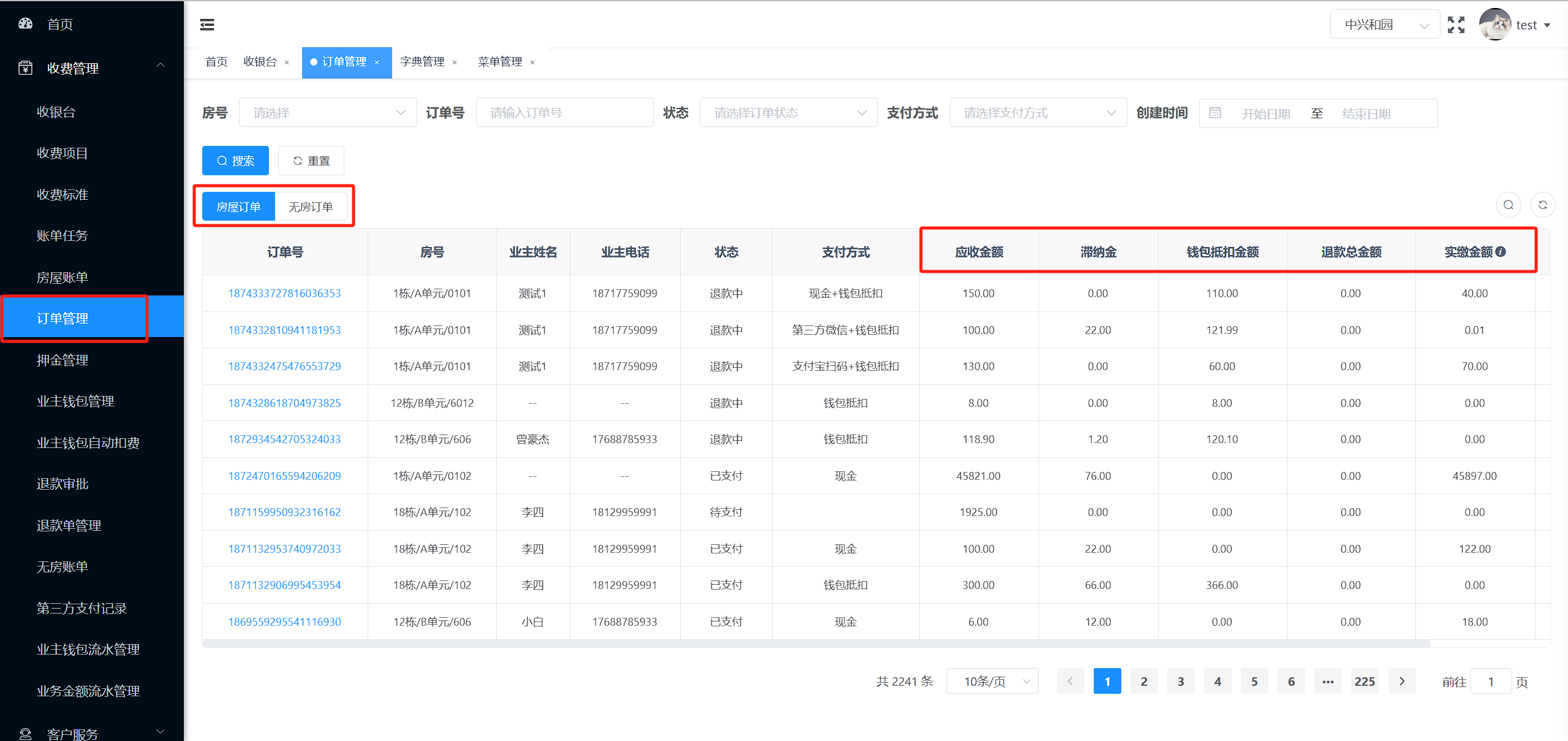The image size is (1568, 741).
Task: Close the 字典管理 tab
Action: tap(455, 63)
